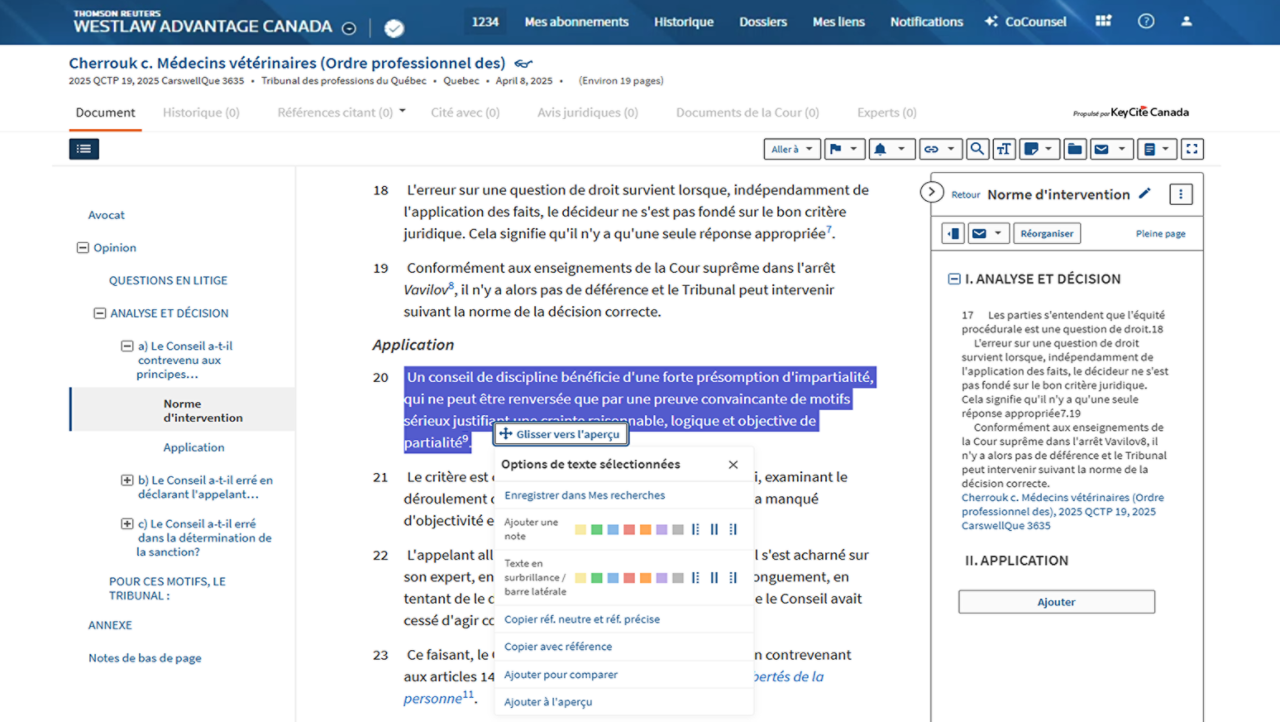1280x722 pixels.
Task: Collapse I. ANALYSE ET DÉCISION in the outline panel
Action: point(954,279)
